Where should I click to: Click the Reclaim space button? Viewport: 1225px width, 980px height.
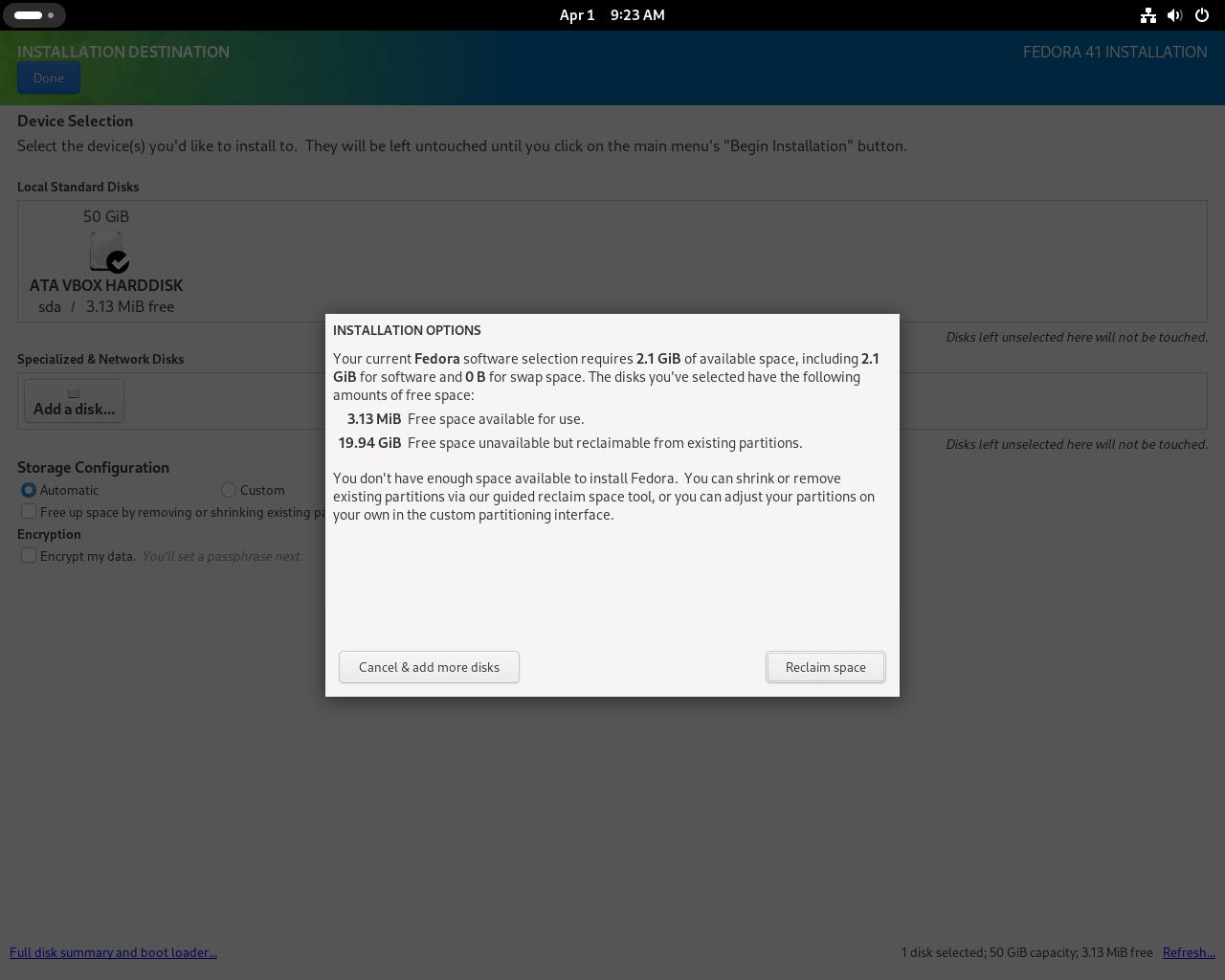pos(825,667)
